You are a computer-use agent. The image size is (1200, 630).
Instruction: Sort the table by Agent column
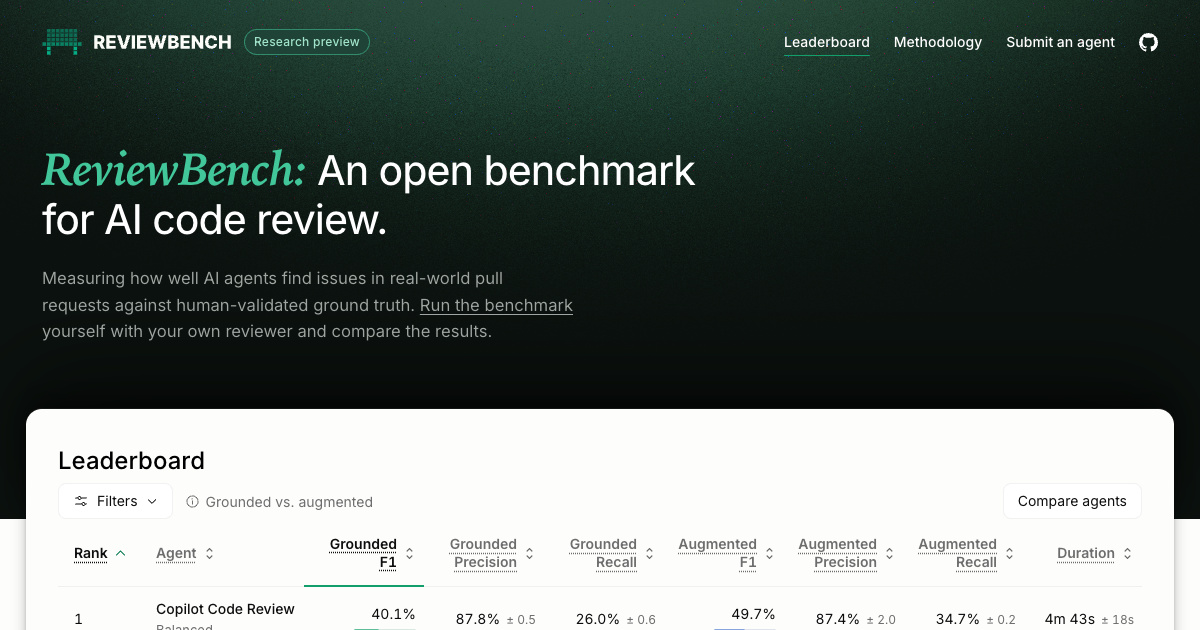(x=185, y=553)
